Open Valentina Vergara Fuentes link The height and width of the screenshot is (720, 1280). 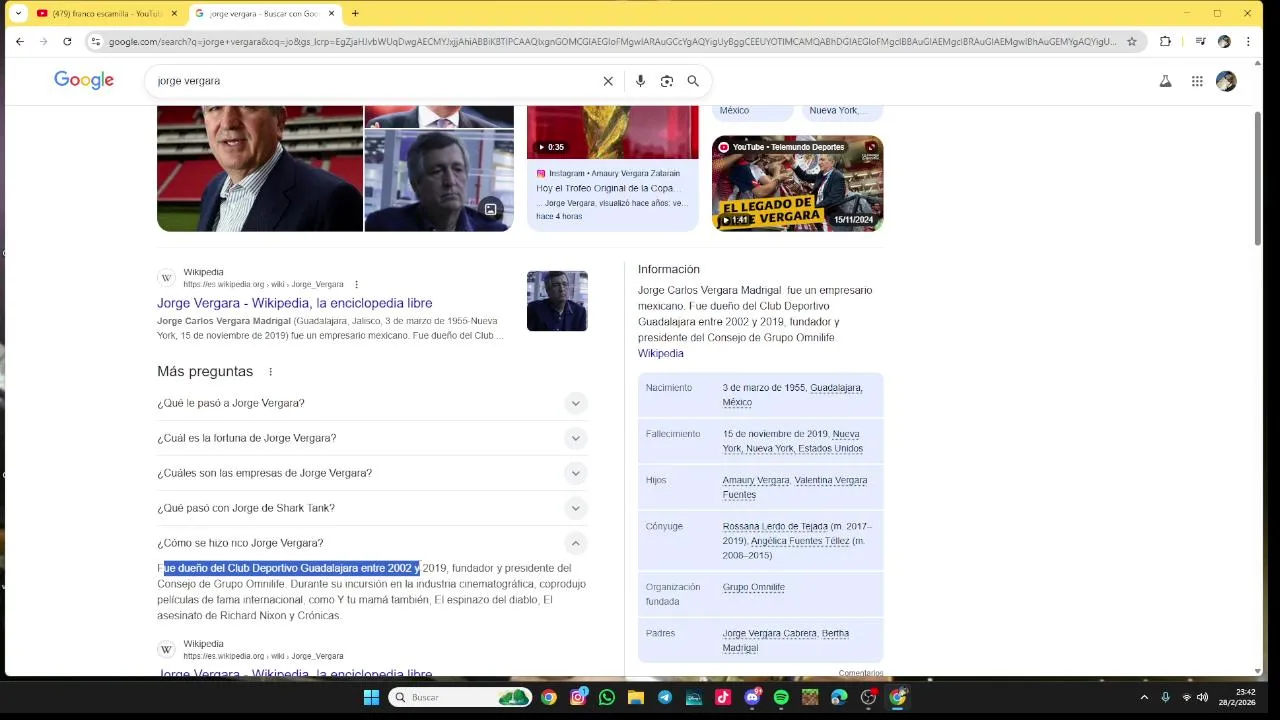coord(795,487)
